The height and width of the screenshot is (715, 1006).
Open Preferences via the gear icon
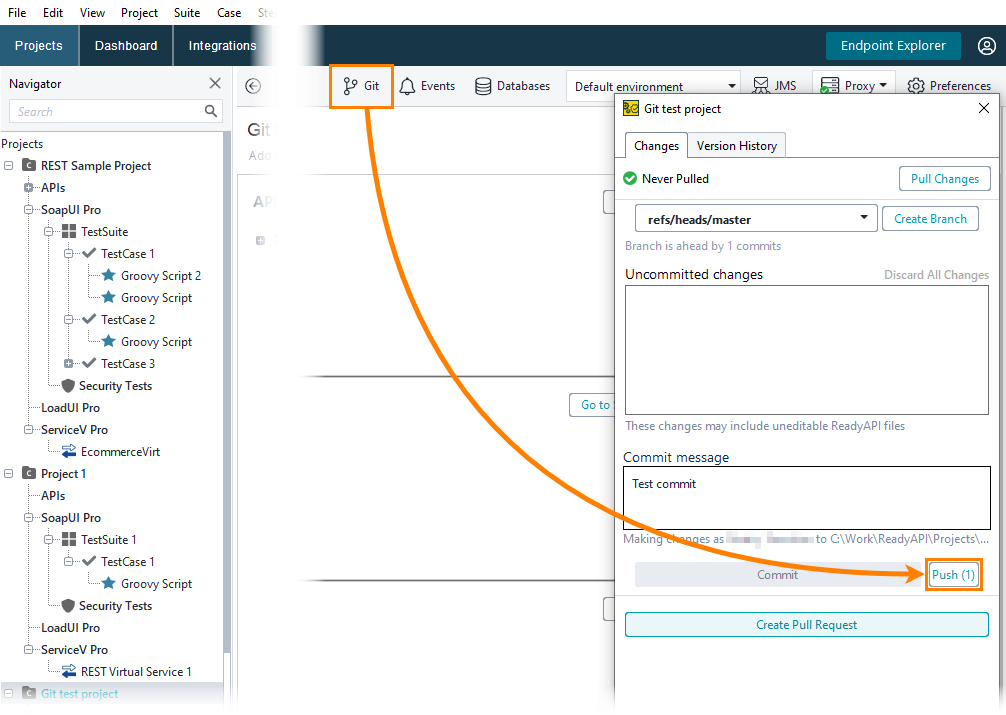[916, 86]
